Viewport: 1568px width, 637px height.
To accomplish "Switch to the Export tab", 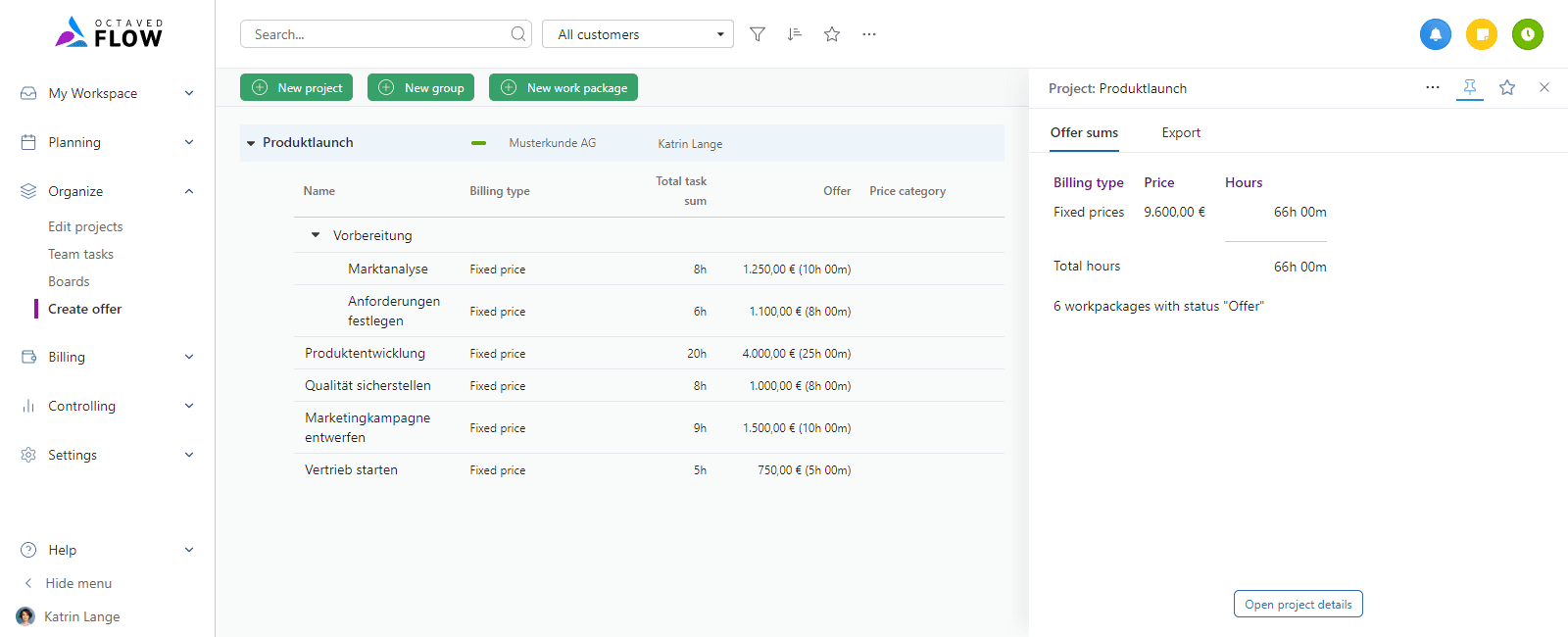I will [x=1180, y=133].
